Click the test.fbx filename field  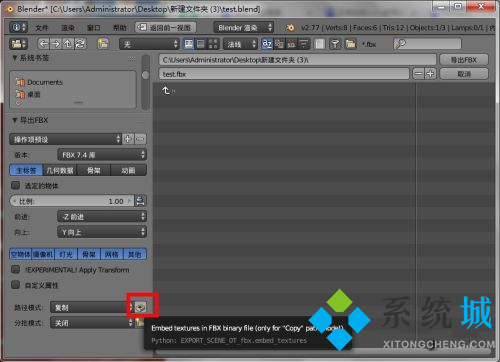(x=284, y=74)
